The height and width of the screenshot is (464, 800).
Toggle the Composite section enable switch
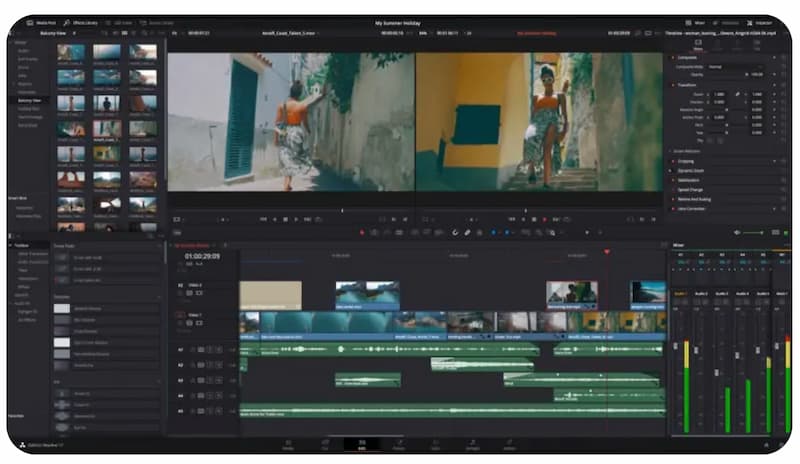click(783, 57)
